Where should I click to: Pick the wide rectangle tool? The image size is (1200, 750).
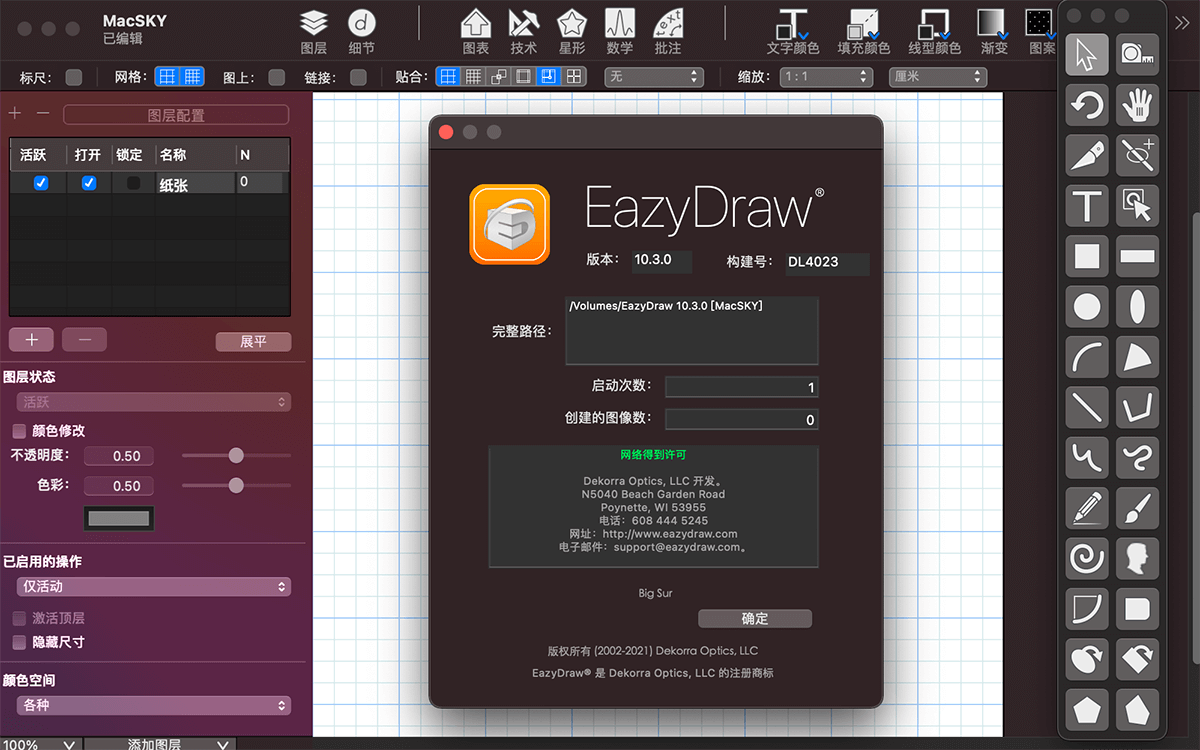point(1137,256)
